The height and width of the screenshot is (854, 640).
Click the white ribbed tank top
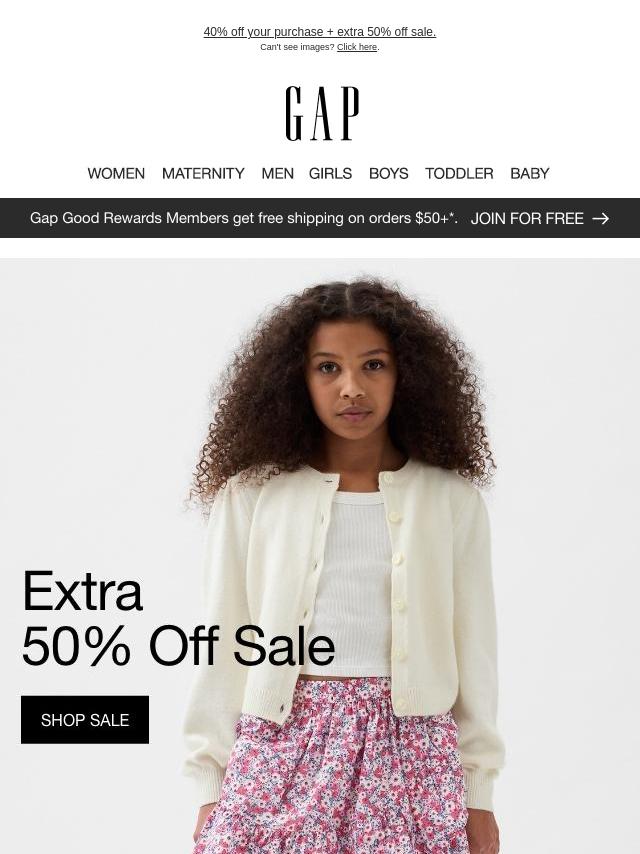(354, 583)
